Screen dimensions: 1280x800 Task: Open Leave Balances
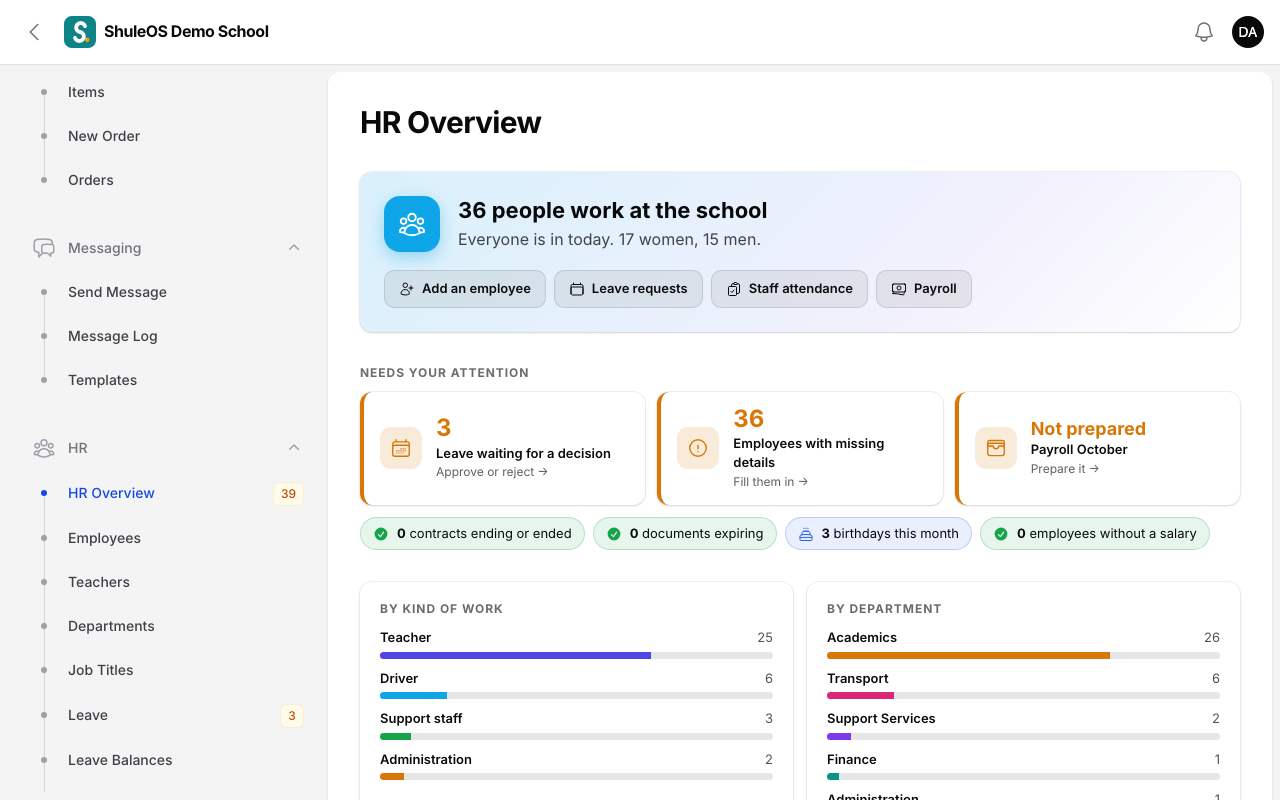120,760
